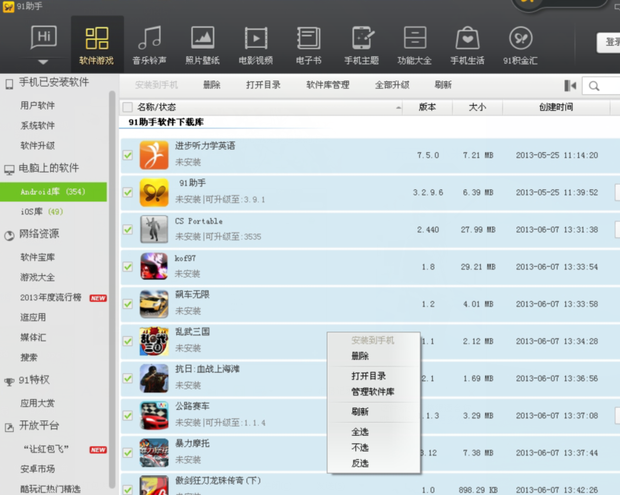Choose 刷新 in the context menu
This screenshot has width=620, height=495.
360,412
